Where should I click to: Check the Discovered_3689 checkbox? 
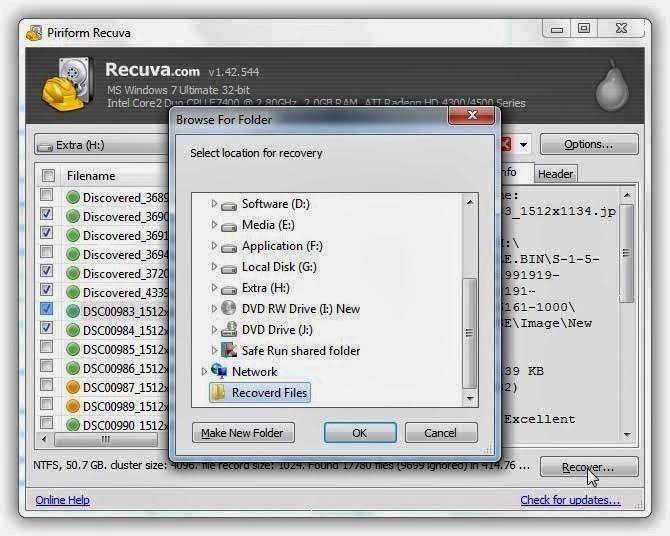point(46,195)
